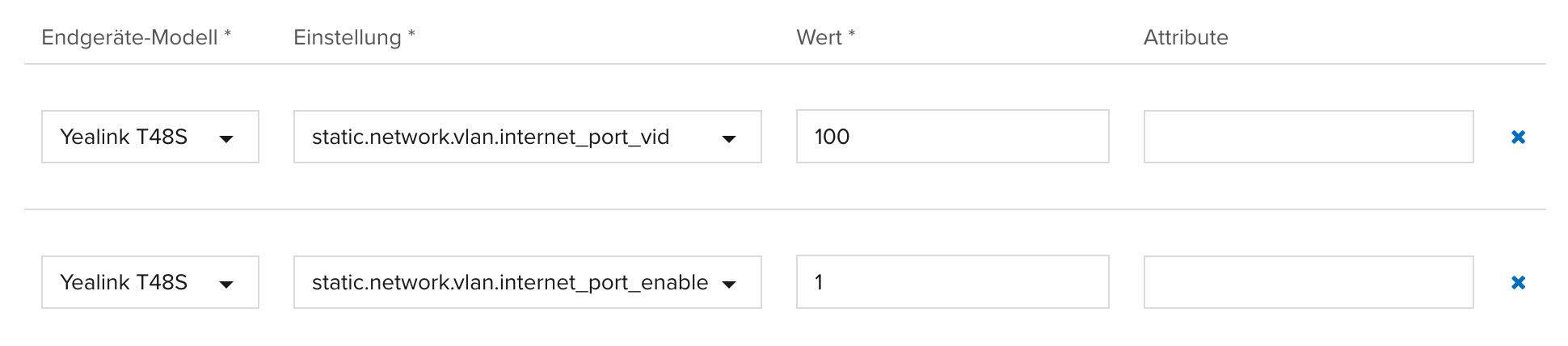Image resolution: width=1568 pixels, height=346 pixels.
Task: Click the caret on the first row's model selector
Action: click(x=226, y=139)
